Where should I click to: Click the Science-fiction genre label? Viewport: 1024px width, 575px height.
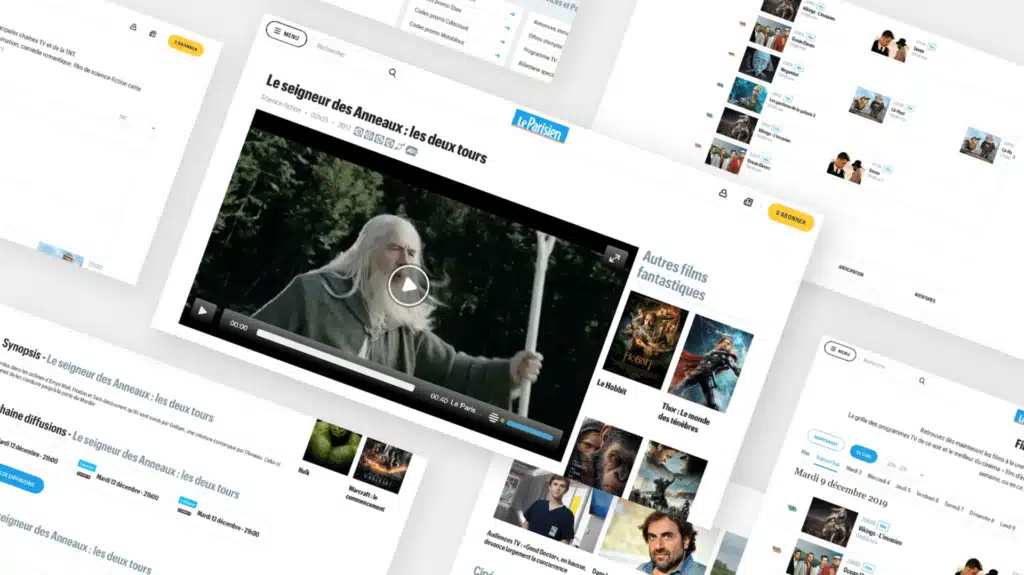coord(281,103)
